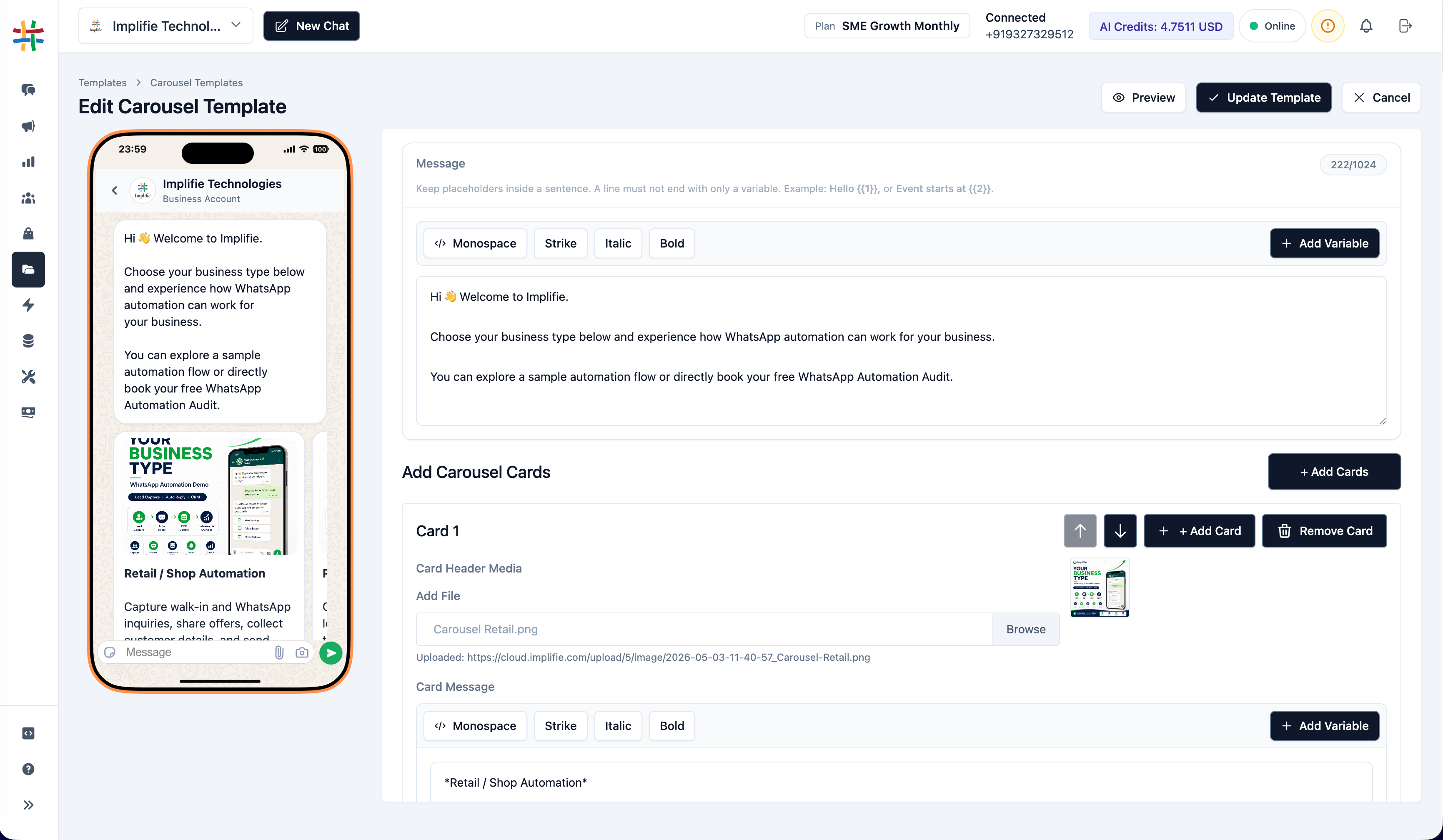Select the templates folder sidebar icon
This screenshot has height=840, width=1443.
[x=28, y=269]
